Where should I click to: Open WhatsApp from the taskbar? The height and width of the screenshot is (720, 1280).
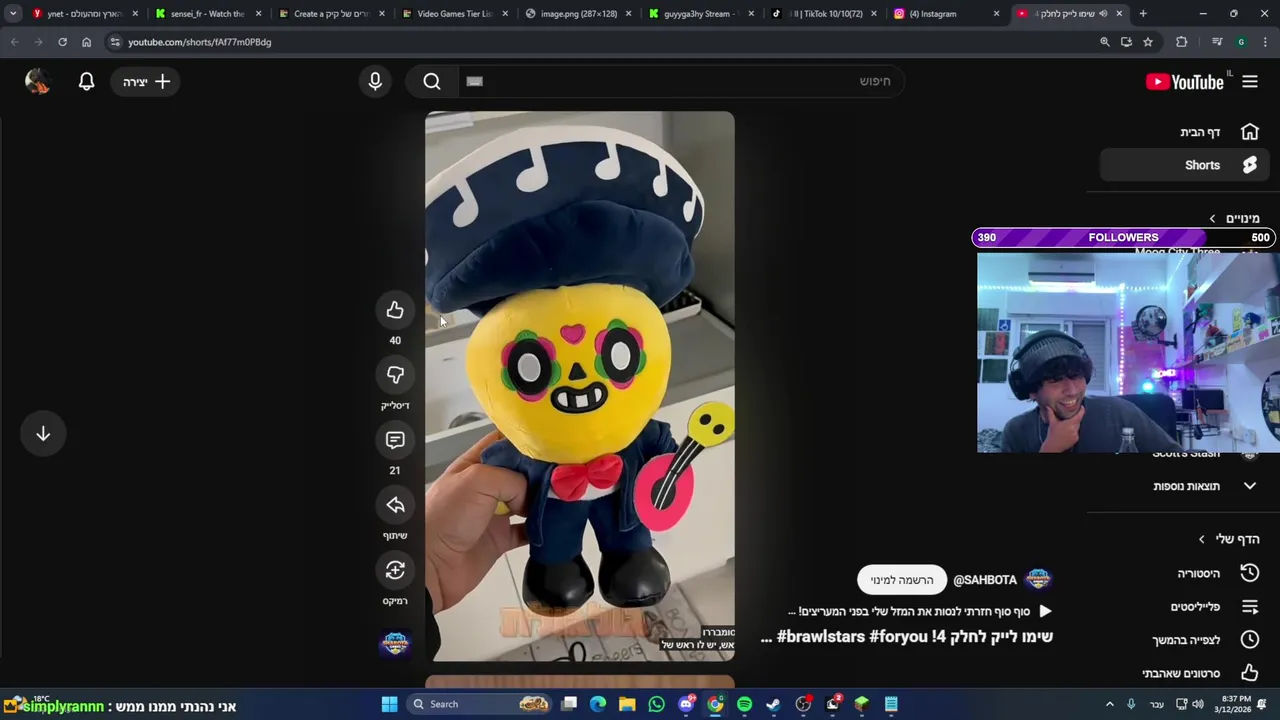click(x=656, y=704)
